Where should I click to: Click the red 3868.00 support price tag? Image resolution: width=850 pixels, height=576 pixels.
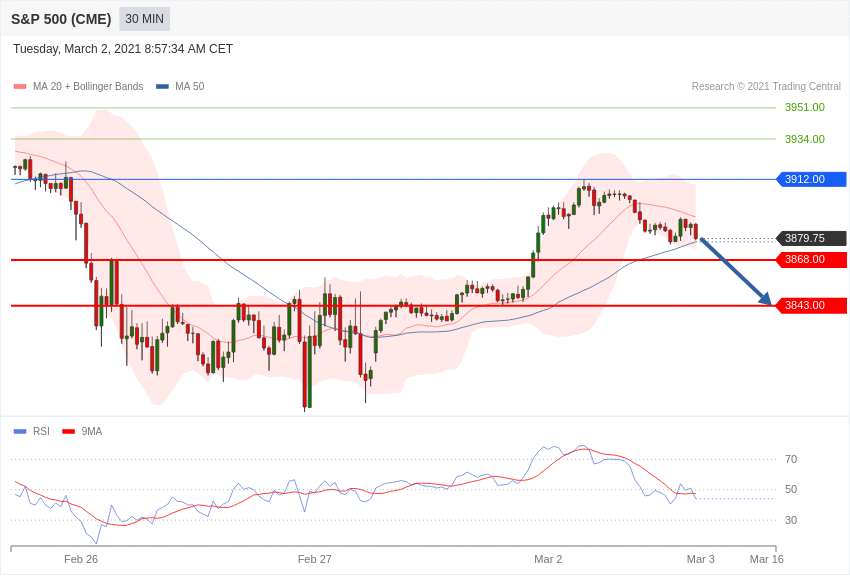click(811, 260)
